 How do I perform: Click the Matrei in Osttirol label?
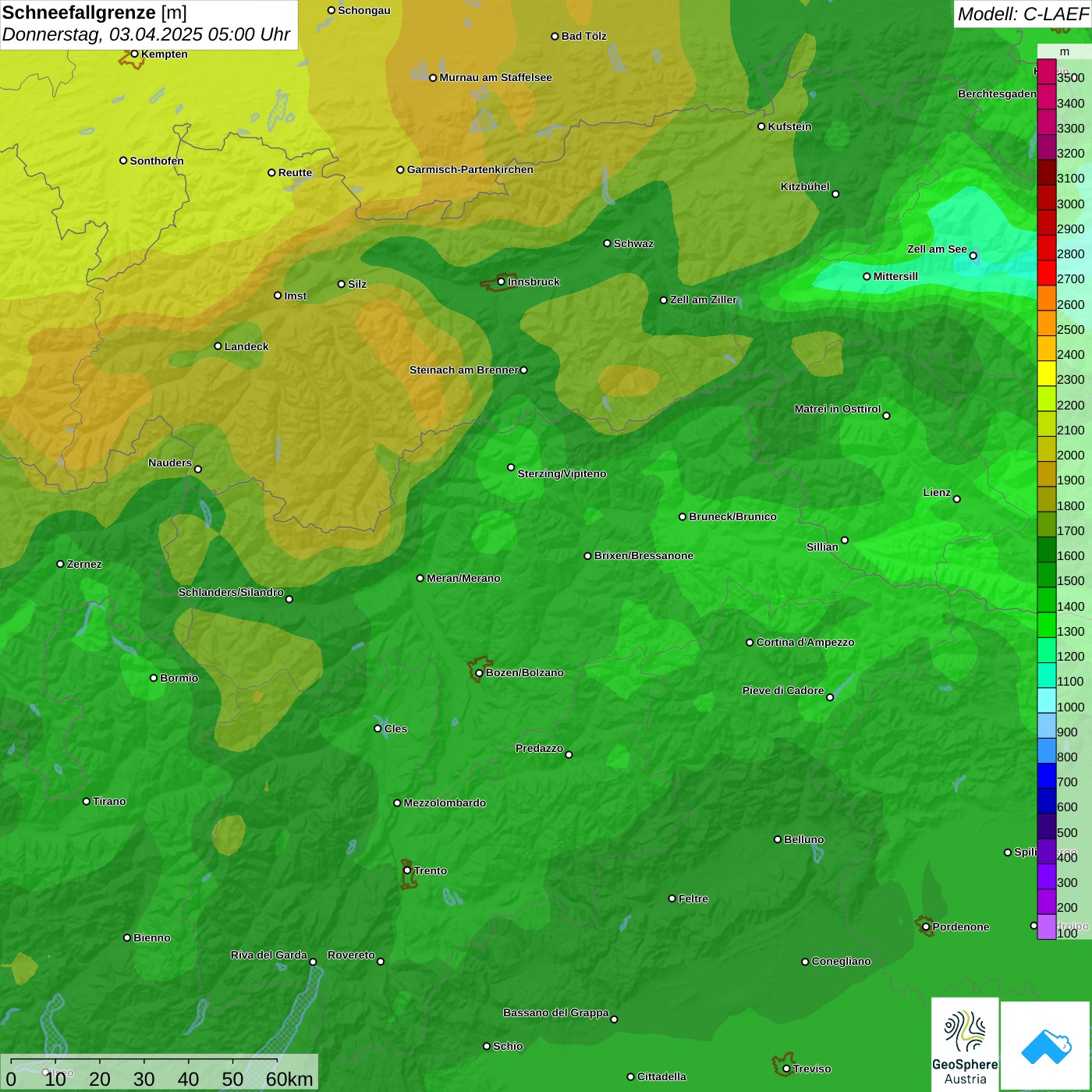(x=838, y=409)
